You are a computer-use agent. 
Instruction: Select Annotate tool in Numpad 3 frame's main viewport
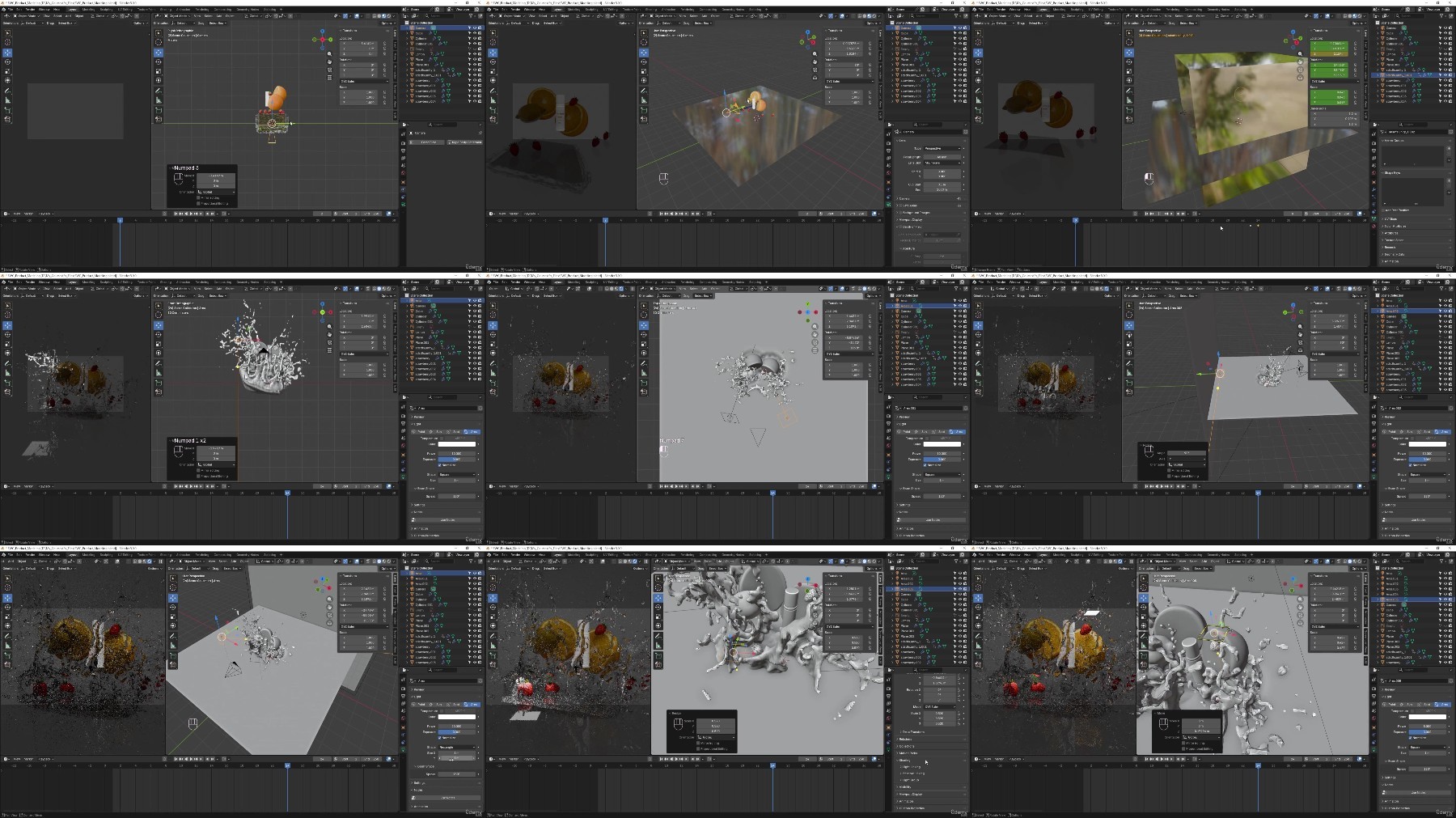tap(159, 91)
